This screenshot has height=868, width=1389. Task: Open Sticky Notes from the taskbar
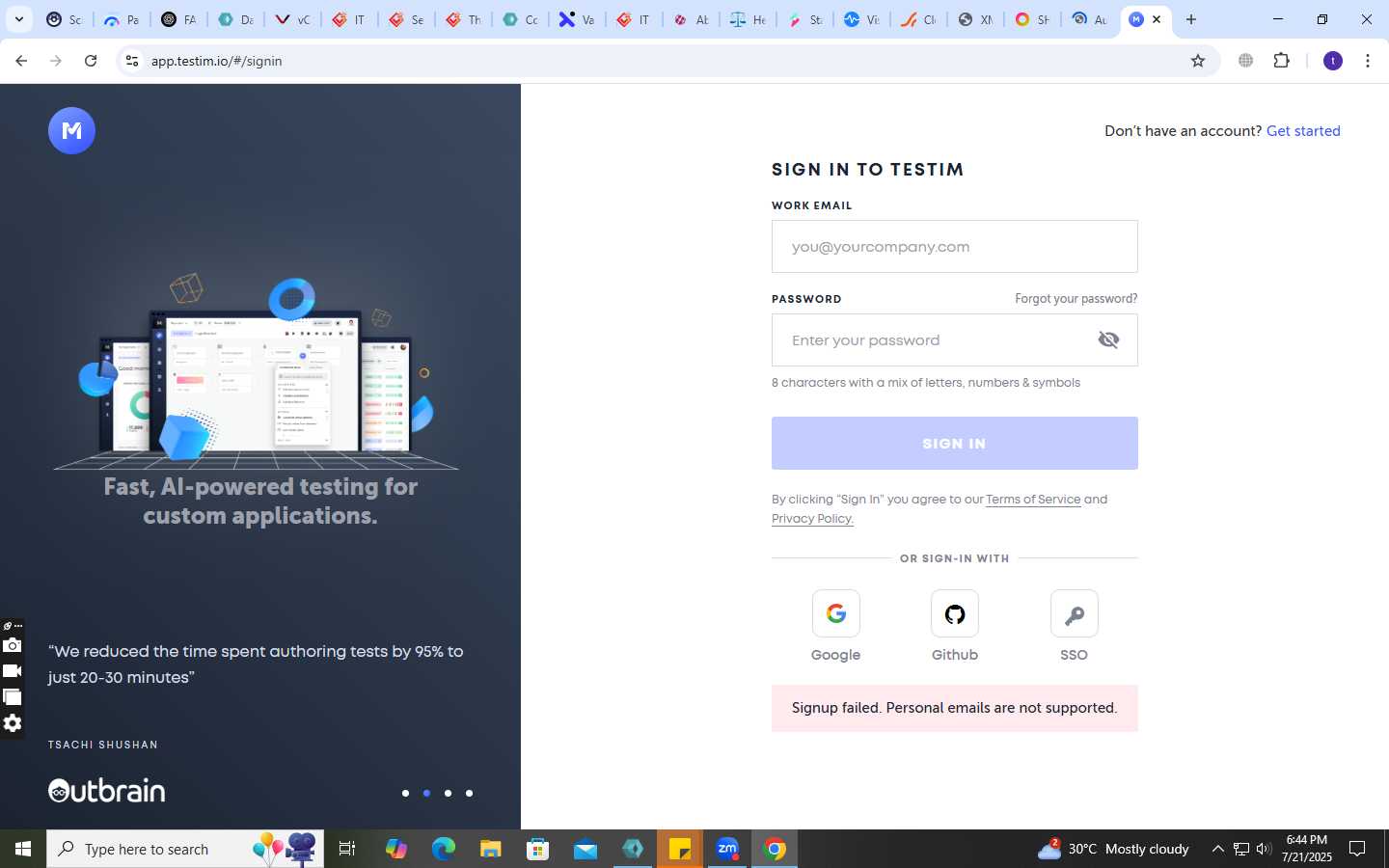pyautogui.click(x=680, y=849)
